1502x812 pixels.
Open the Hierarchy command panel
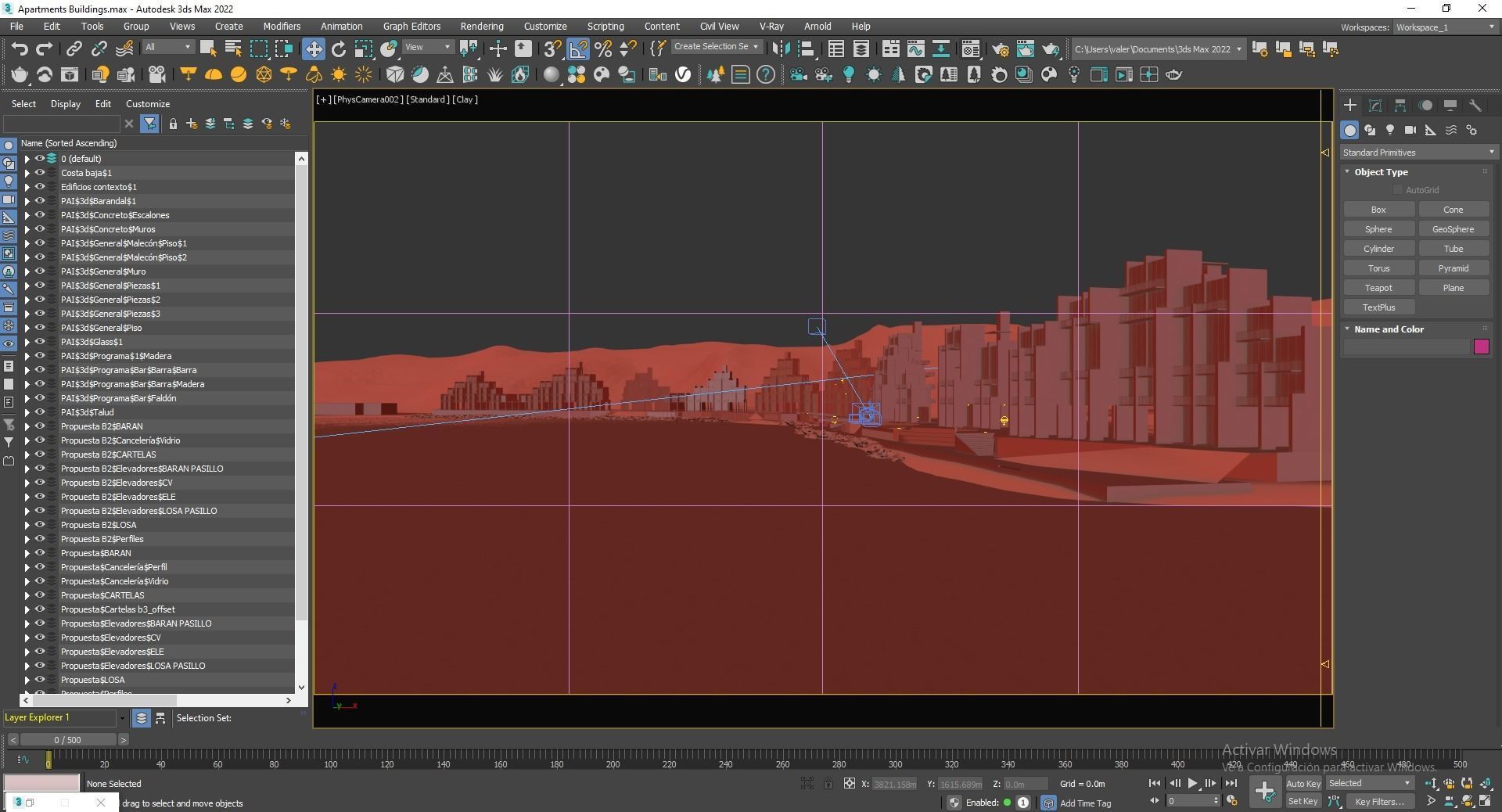1400,105
